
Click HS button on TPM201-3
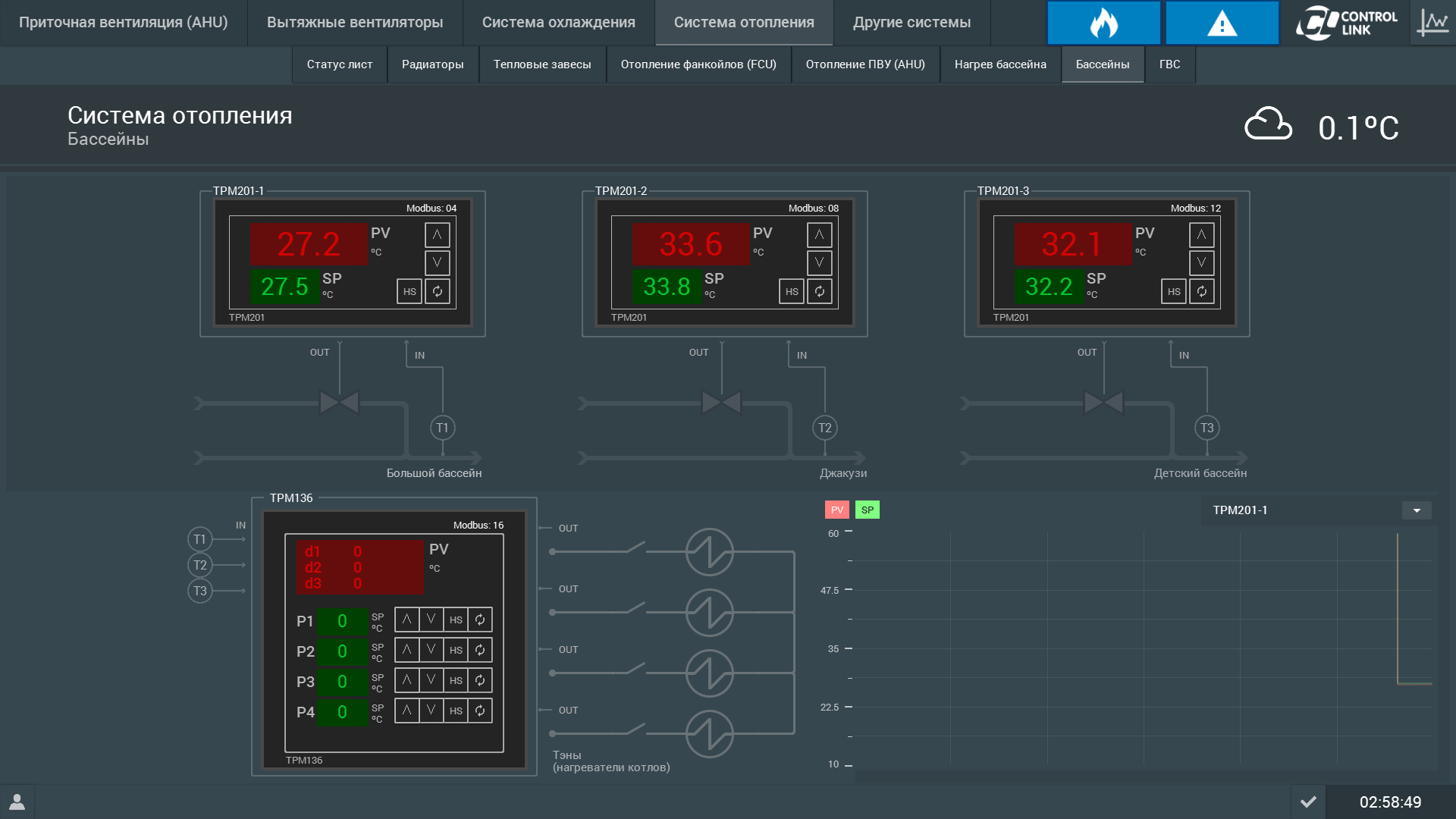pyautogui.click(x=1174, y=291)
